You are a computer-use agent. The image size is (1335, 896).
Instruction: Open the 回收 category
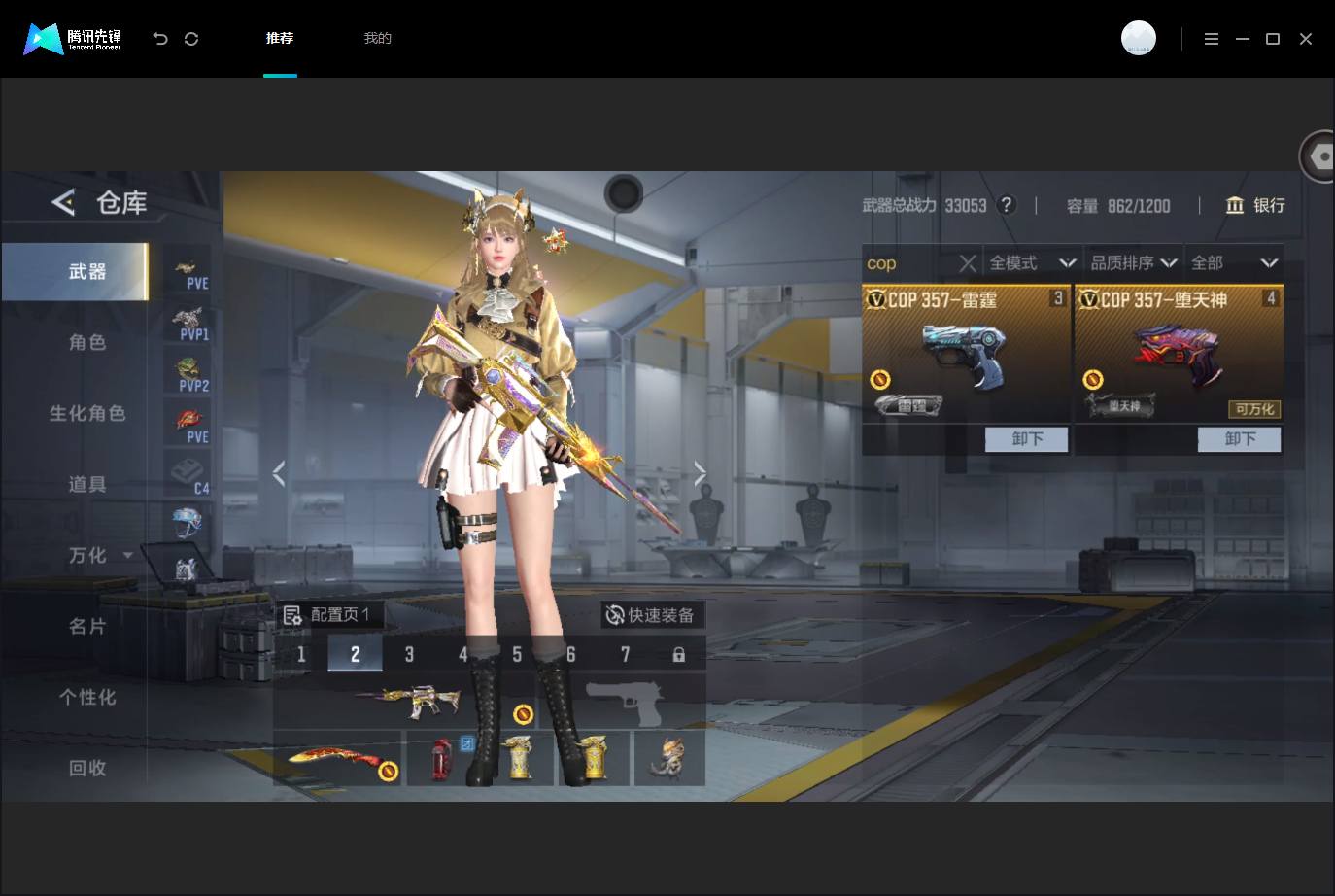coord(87,768)
